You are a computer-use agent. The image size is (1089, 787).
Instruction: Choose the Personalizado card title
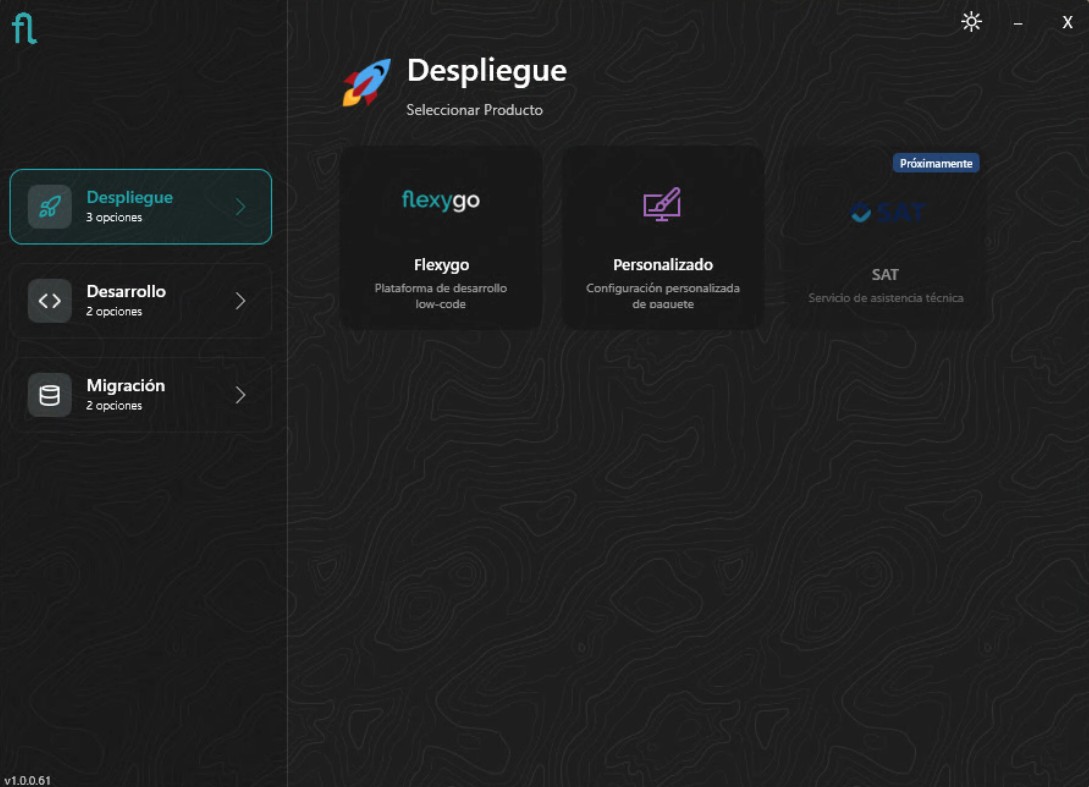click(x=663, y=265)
